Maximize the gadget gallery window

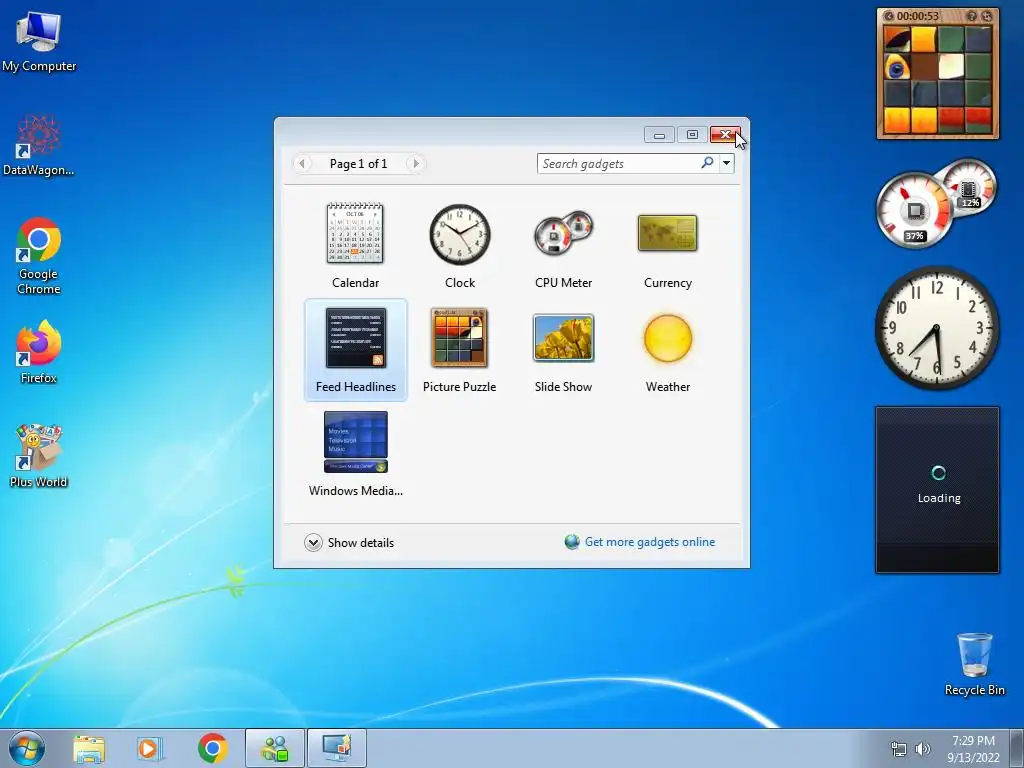(692, 135)
